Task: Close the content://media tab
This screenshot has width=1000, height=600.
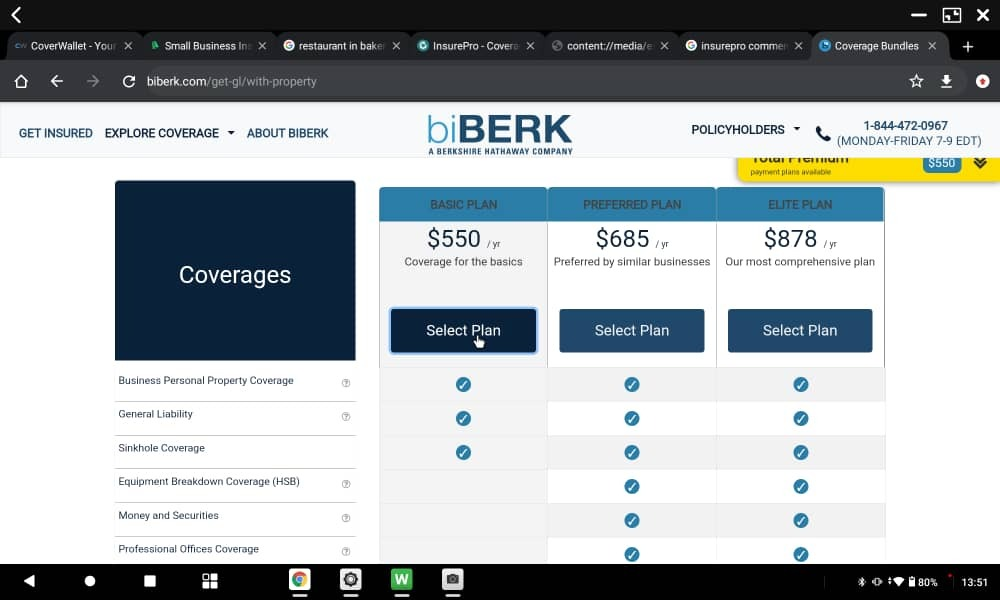Action: tap(664, 46)
